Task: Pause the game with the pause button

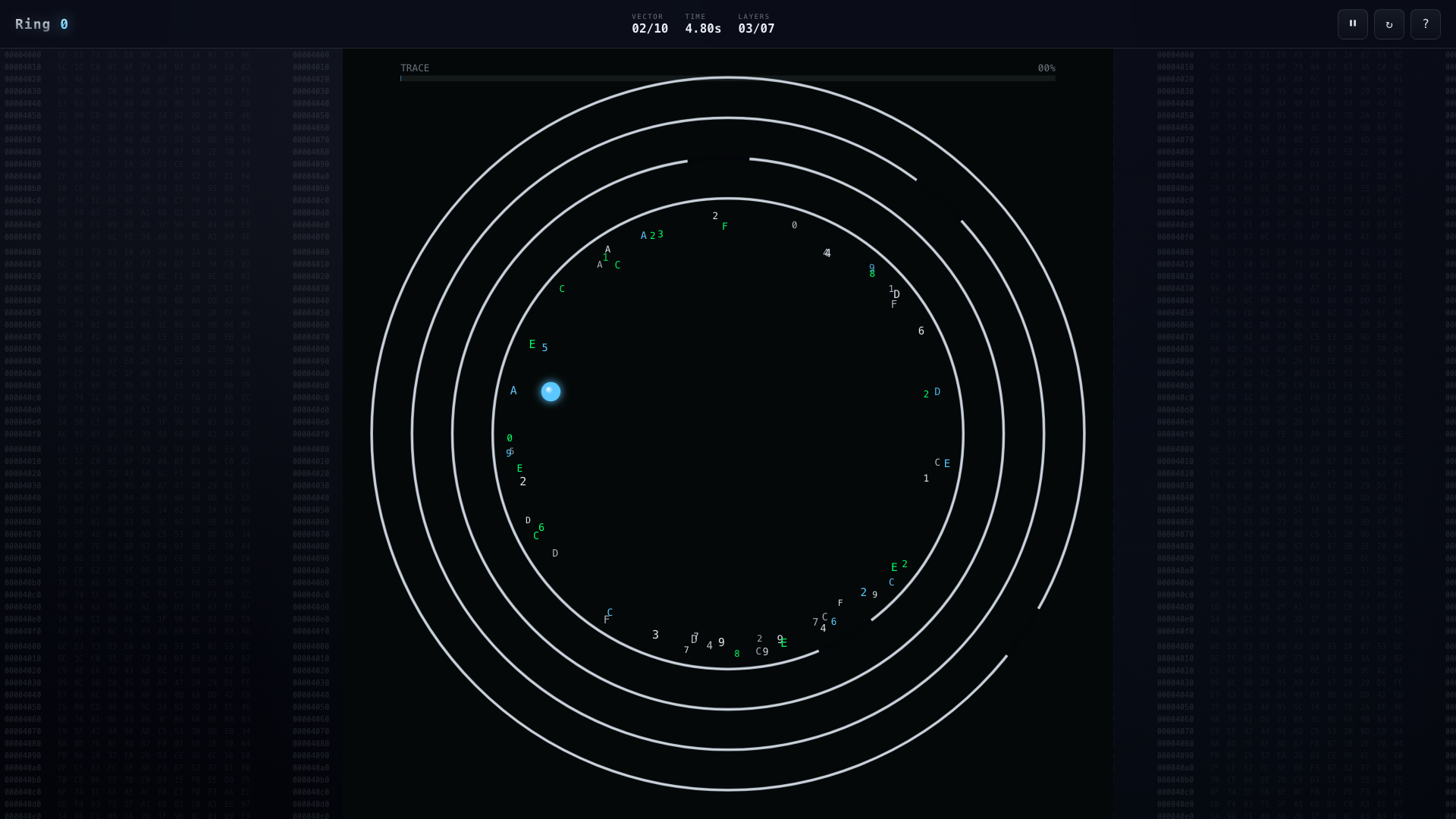Action: tap(1352, 24)
